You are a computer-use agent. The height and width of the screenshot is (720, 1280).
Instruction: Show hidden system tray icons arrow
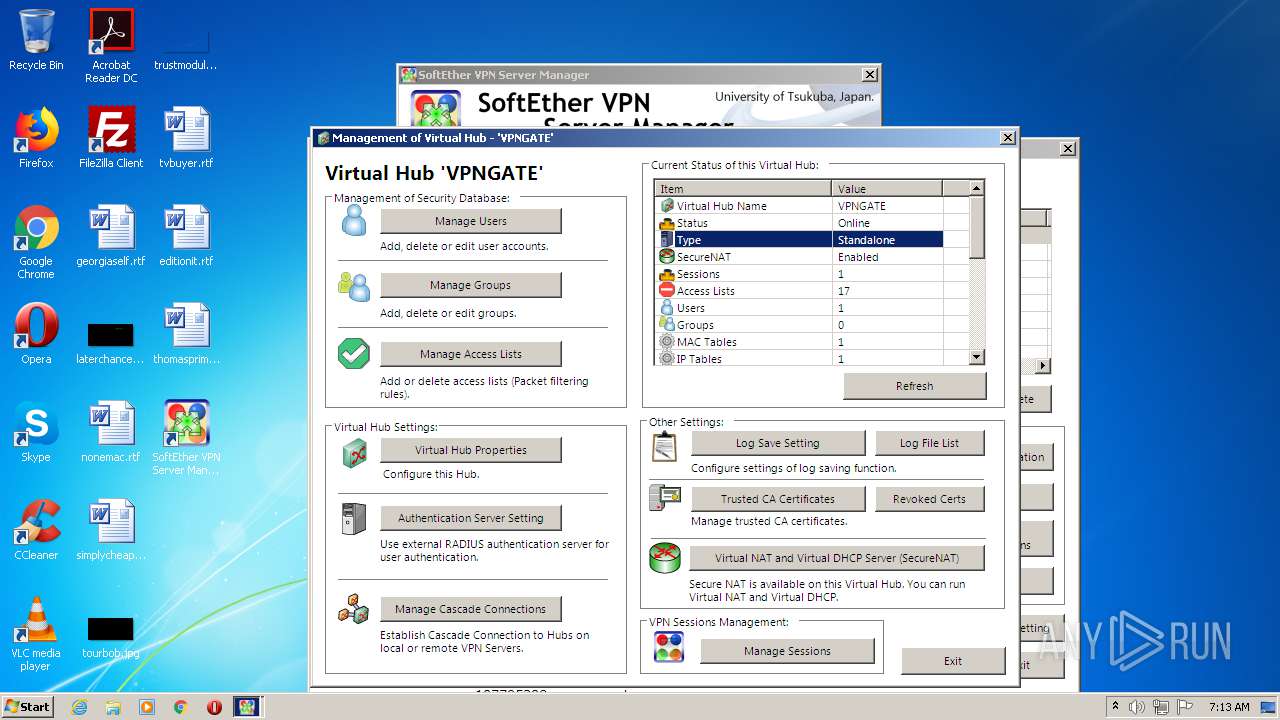point(1115,707)
